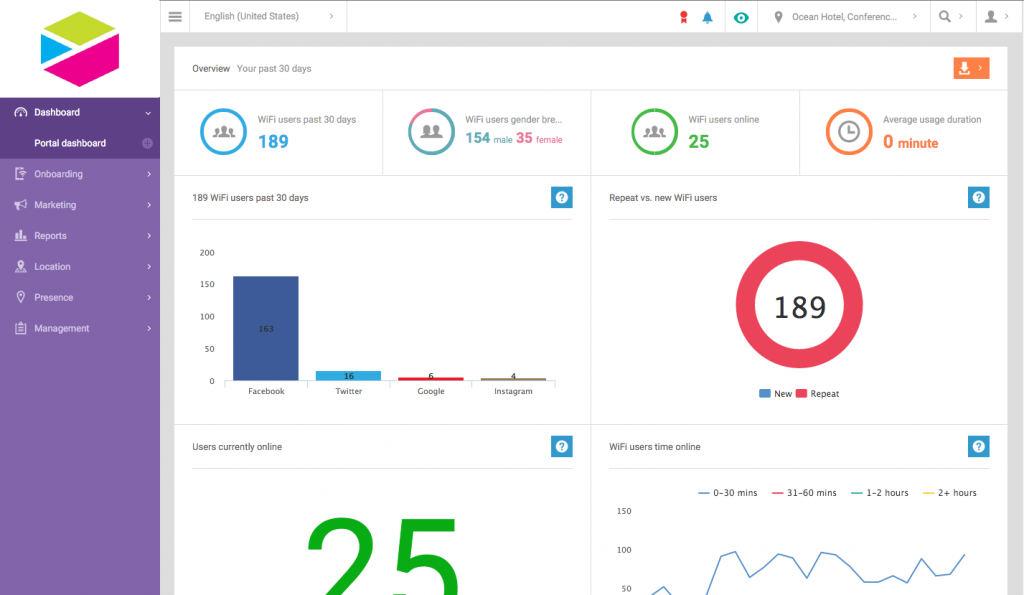Click the hamburger menu icon

[175, 16]
